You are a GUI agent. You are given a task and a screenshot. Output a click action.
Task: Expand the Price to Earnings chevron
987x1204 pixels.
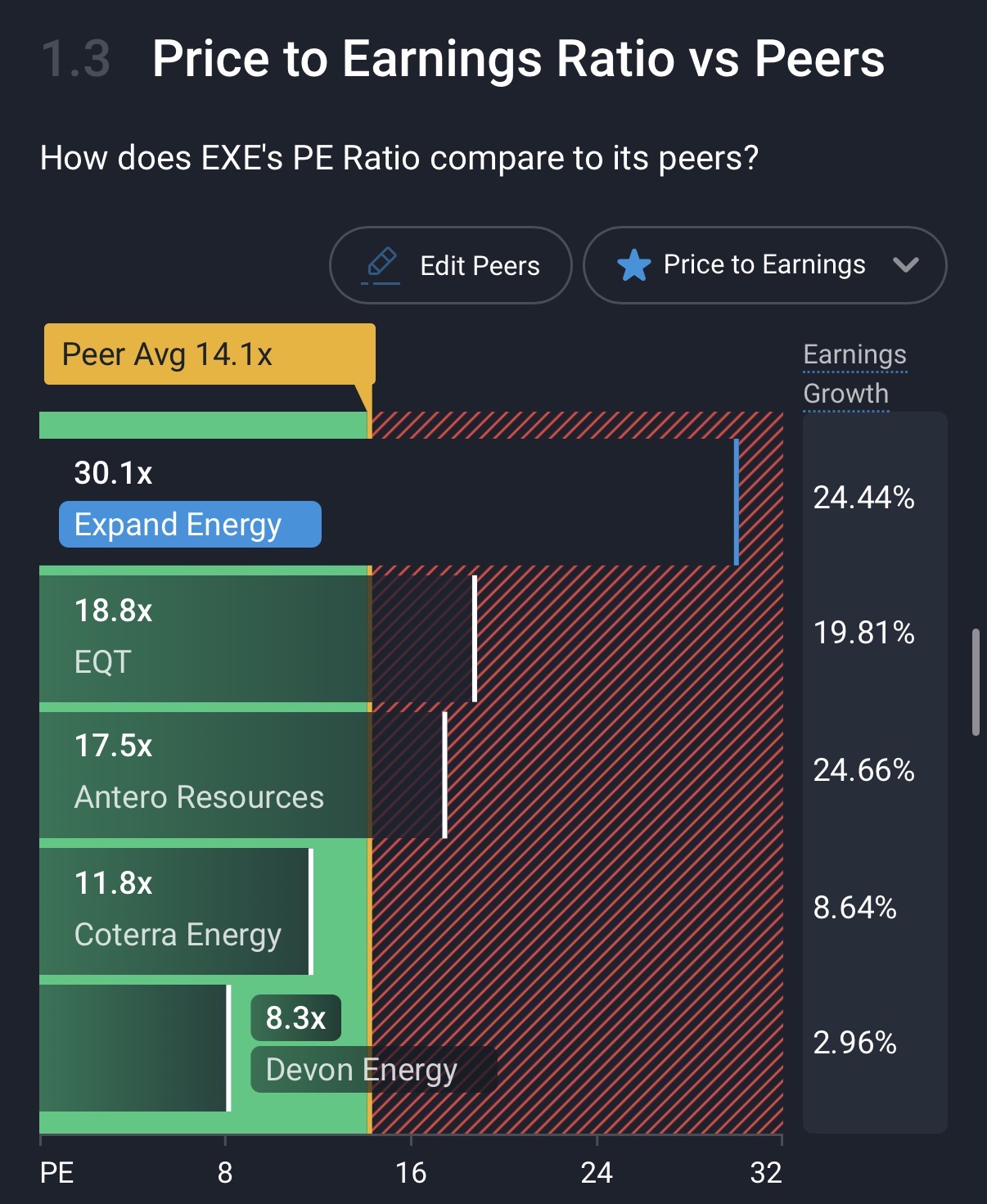(906, 264)
